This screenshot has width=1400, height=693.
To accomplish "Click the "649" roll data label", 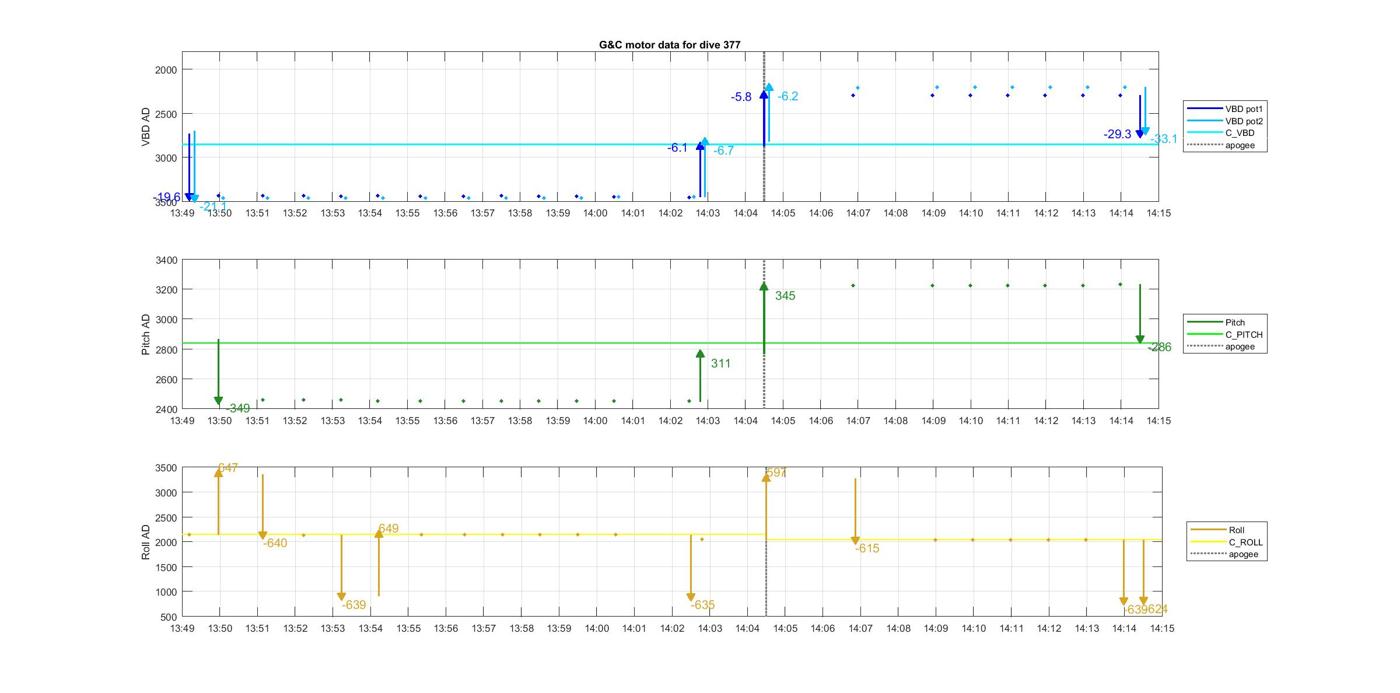I will (388, 529).
